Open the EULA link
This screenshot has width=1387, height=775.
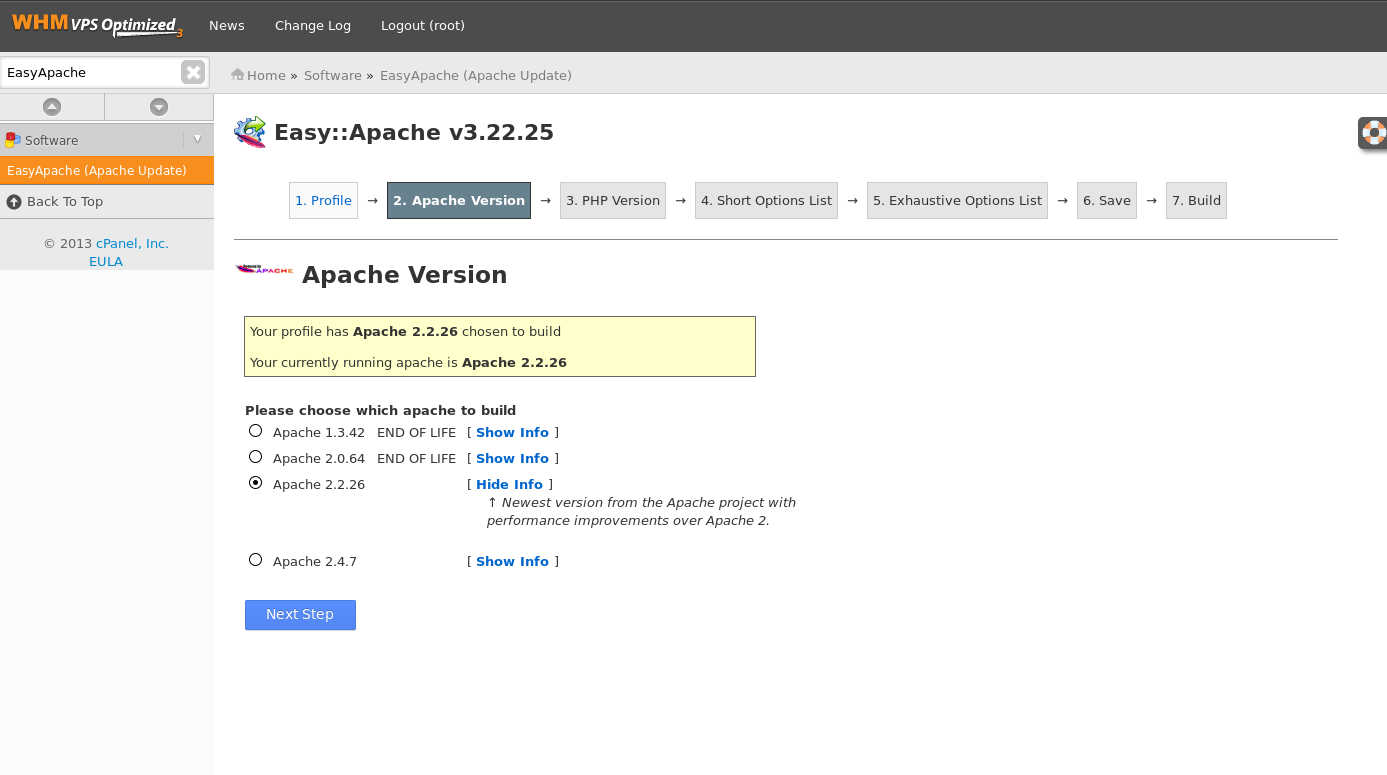106,262
